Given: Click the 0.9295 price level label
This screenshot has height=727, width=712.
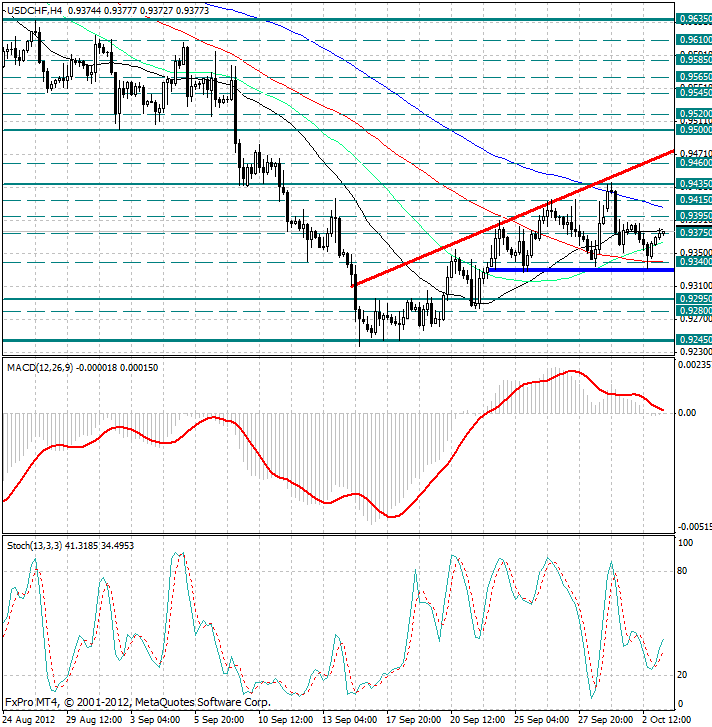Looking at the screenshot, I should [694, 299].
